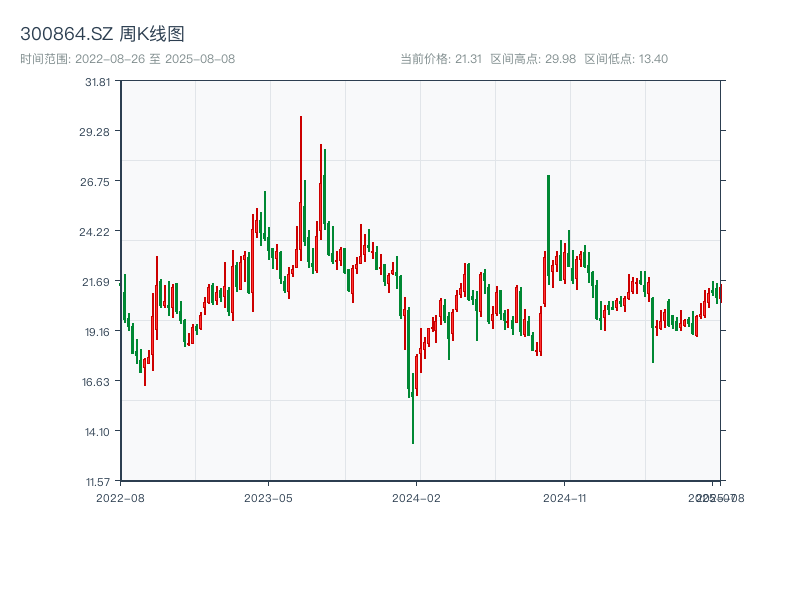
Task: Click the 21.69 y-axis label
Action: pos(96,282)
